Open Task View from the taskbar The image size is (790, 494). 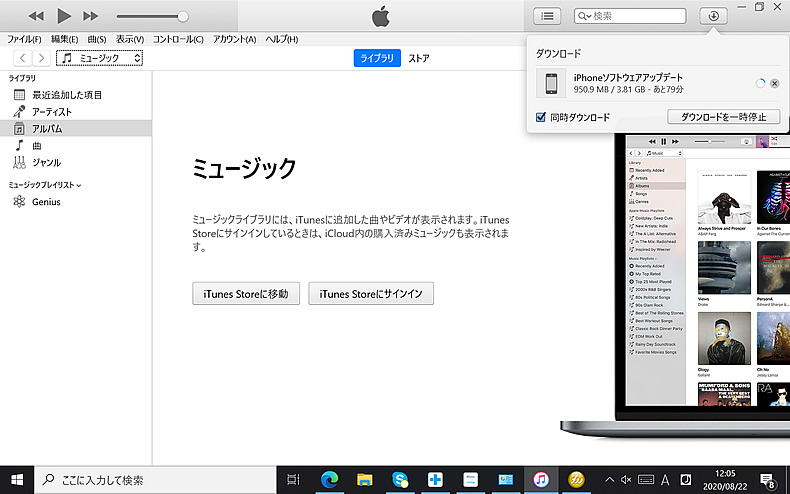[x=293, y=479]
